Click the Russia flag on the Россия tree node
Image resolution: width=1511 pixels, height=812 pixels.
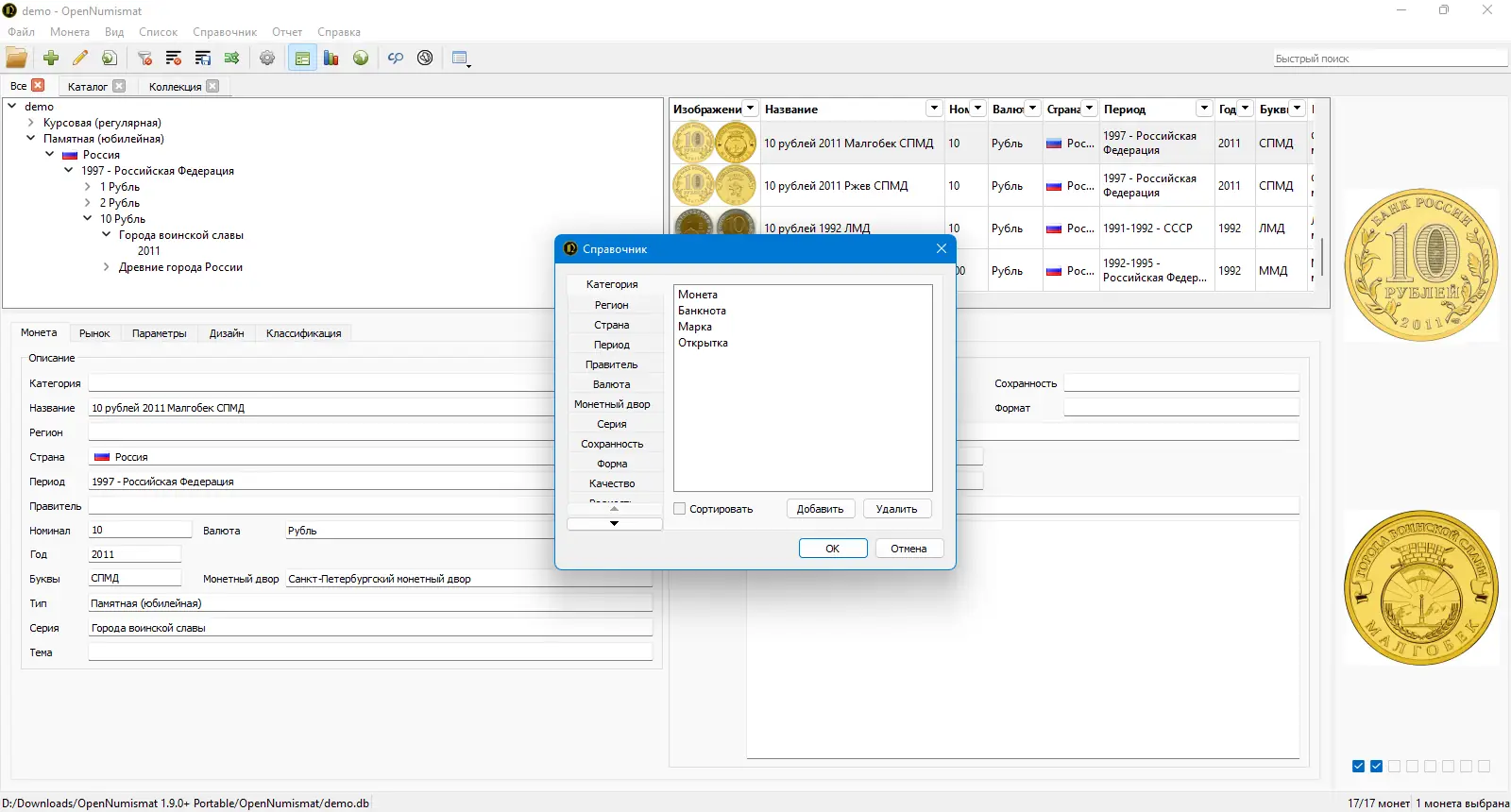pos(70,155)
